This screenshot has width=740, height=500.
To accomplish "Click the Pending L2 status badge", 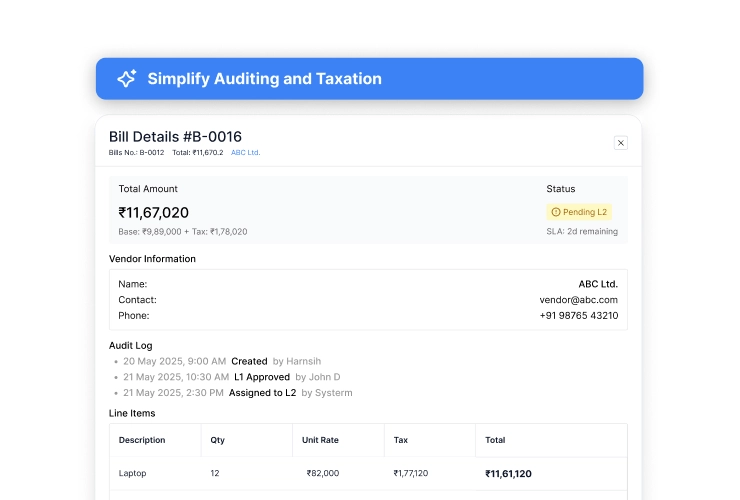I will (579, 212).
